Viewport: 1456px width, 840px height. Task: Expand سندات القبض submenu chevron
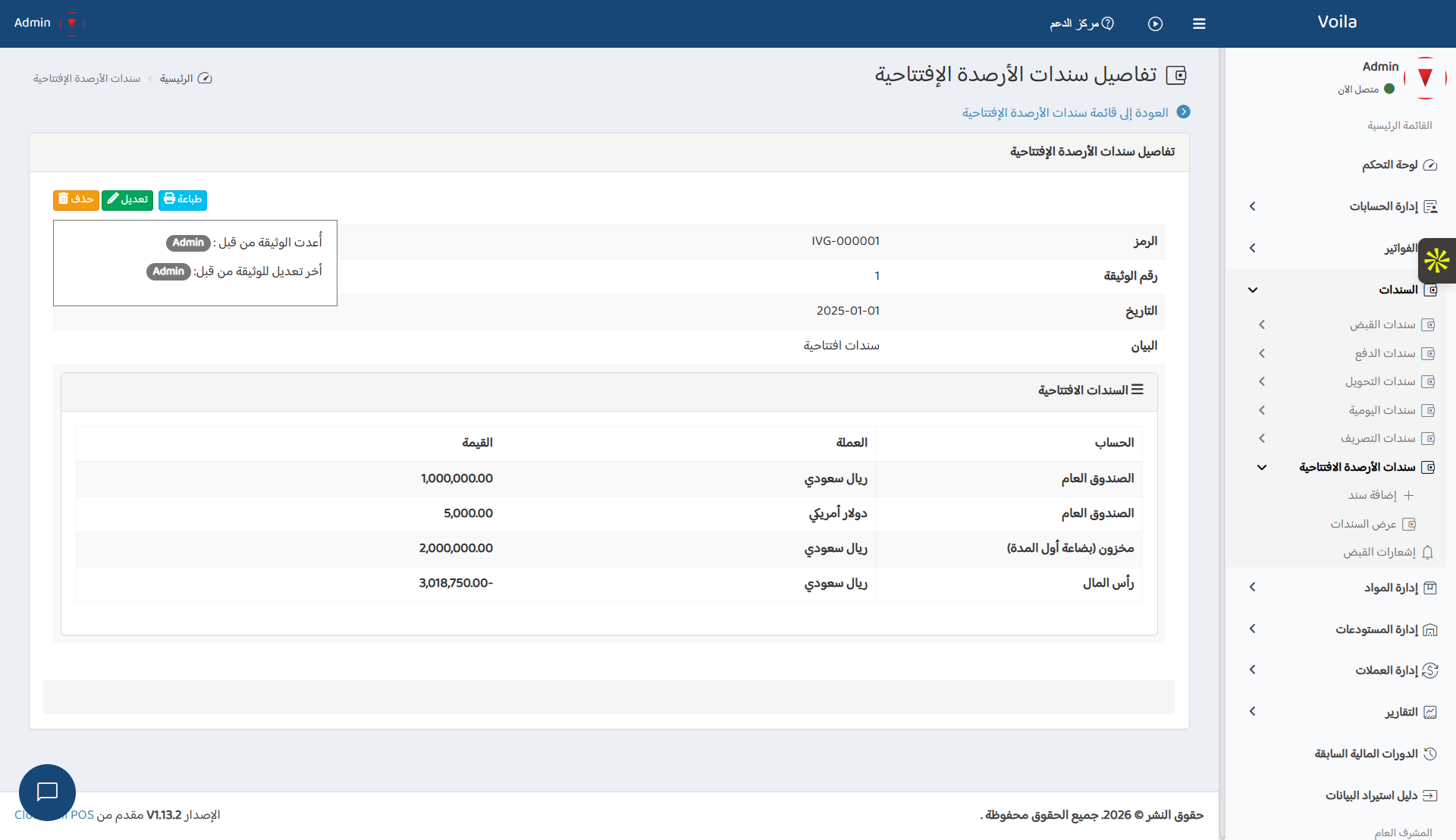point(1262,324)
